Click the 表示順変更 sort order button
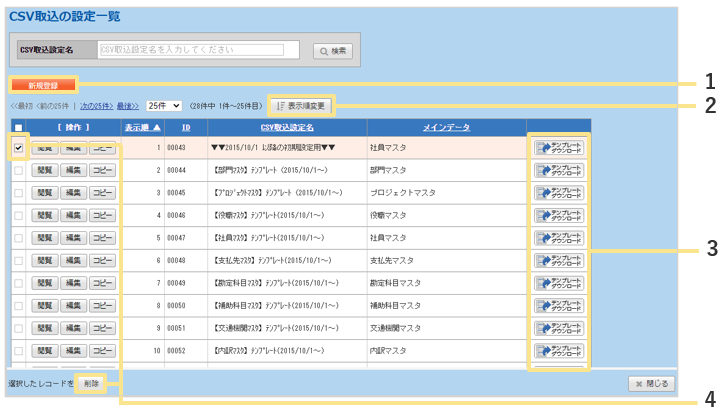Screen dimensions: 728x411 pyautogui.click(x=301, y=105)
